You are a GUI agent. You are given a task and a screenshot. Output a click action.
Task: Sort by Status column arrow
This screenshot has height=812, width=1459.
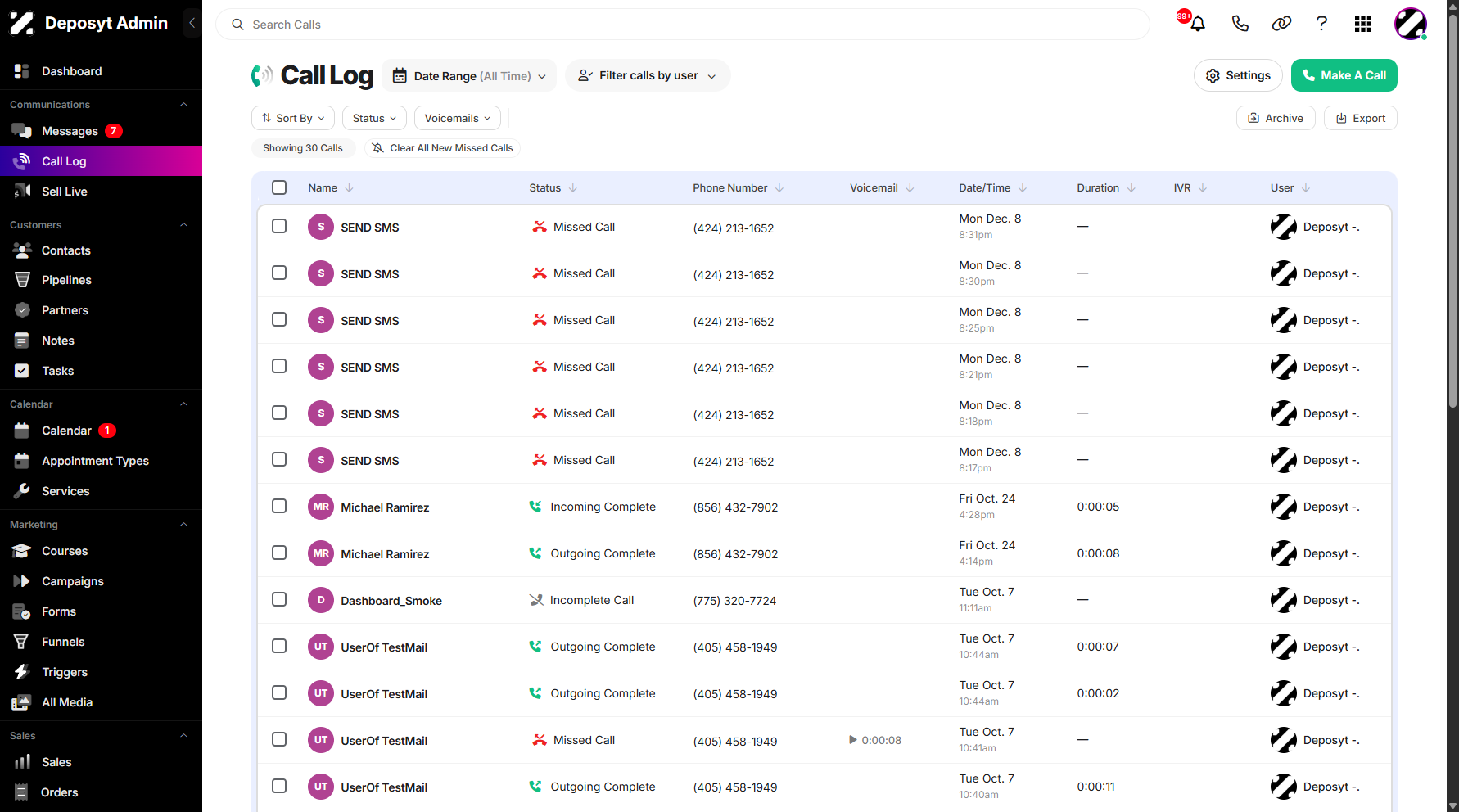pos(573,187)
